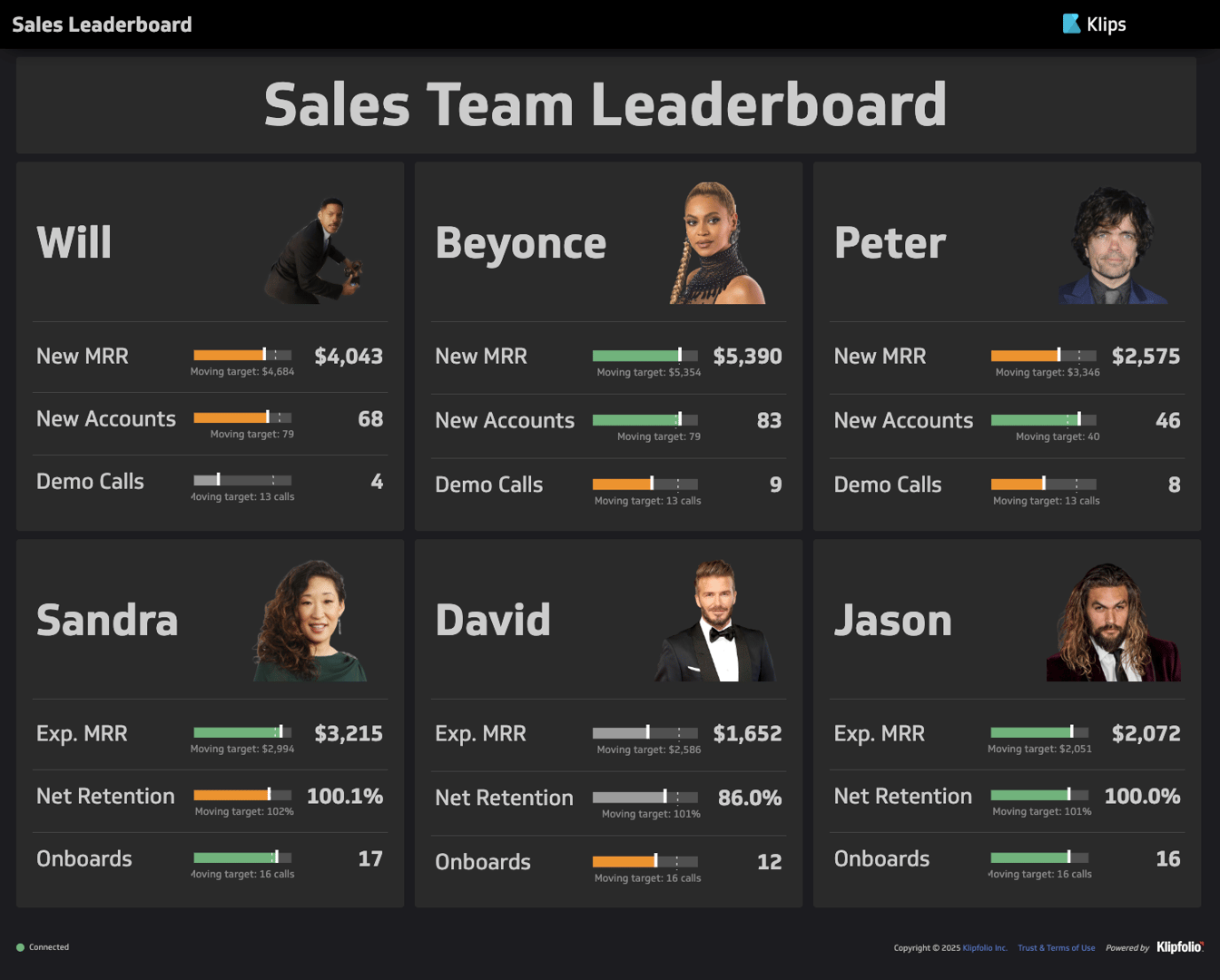Screen dimensions: 1220x980
Task: Click Will's New MRR progress bar
Action: tap(241, 355)
